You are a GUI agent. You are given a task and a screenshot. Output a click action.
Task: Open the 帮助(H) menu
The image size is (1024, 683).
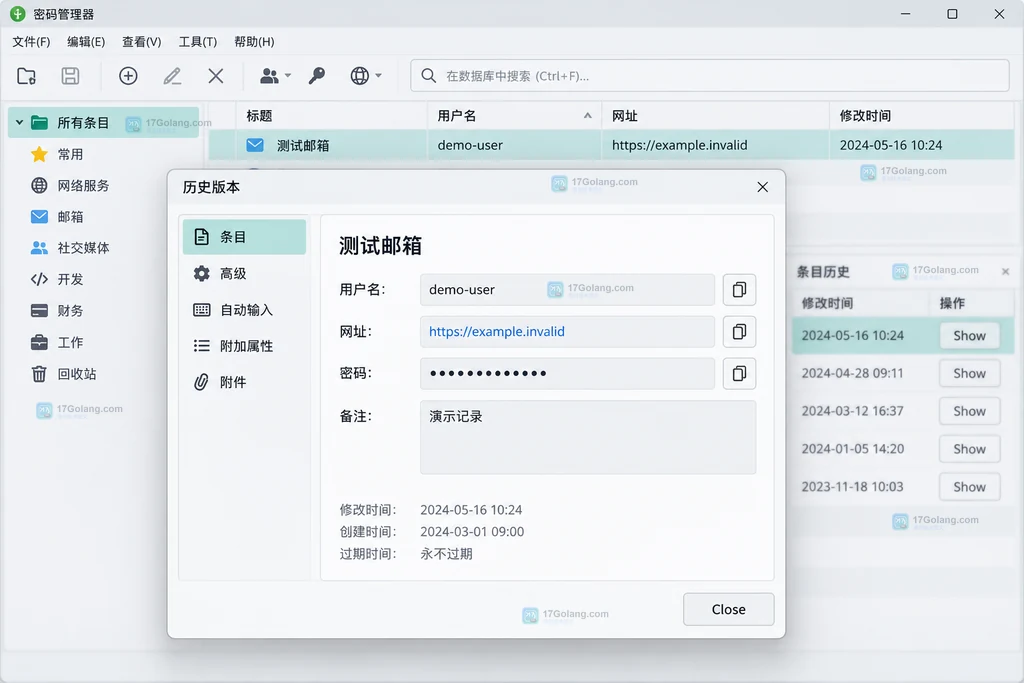tap(254, 42)
